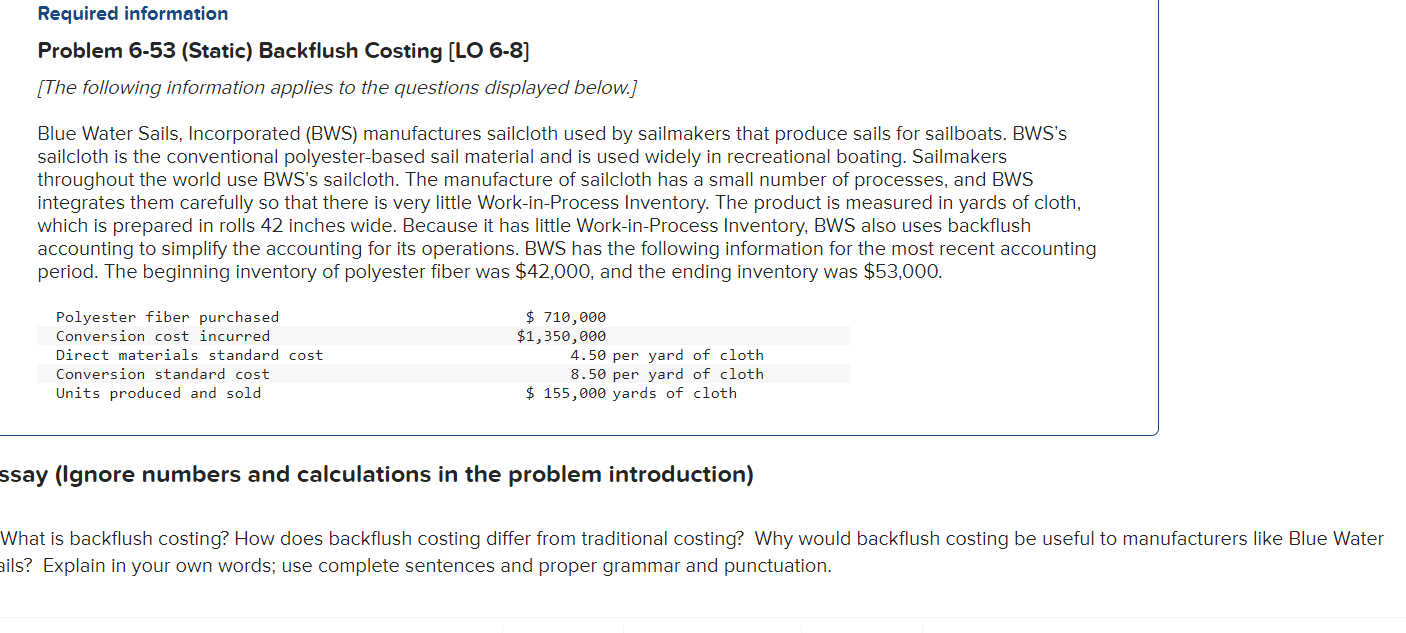Select the "Direct materials standard cost" label

coord(190,355)
